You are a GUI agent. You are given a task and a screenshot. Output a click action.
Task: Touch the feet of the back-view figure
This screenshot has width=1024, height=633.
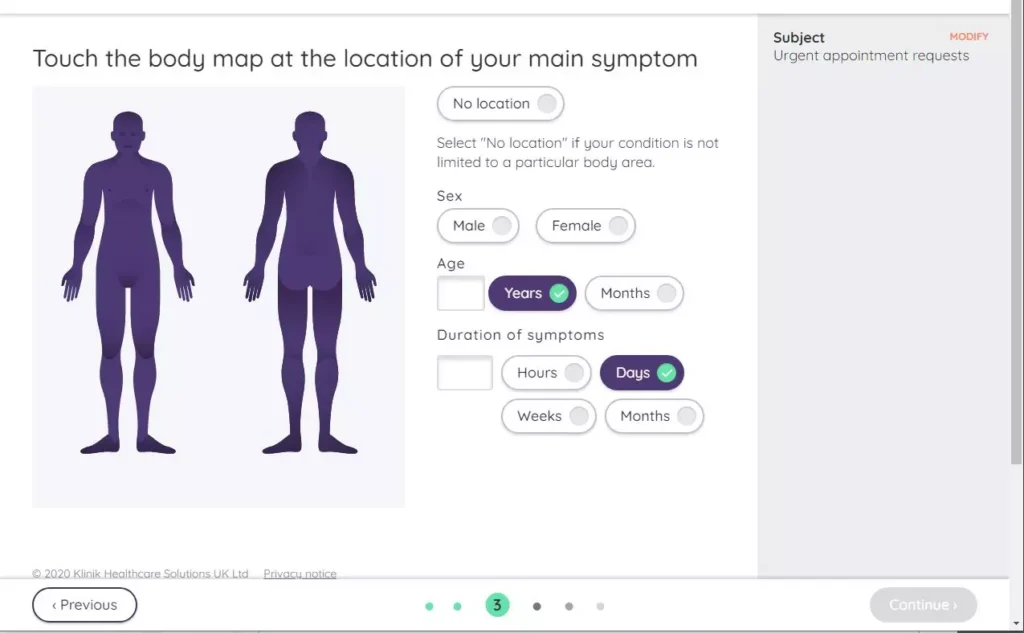point(310,443)
